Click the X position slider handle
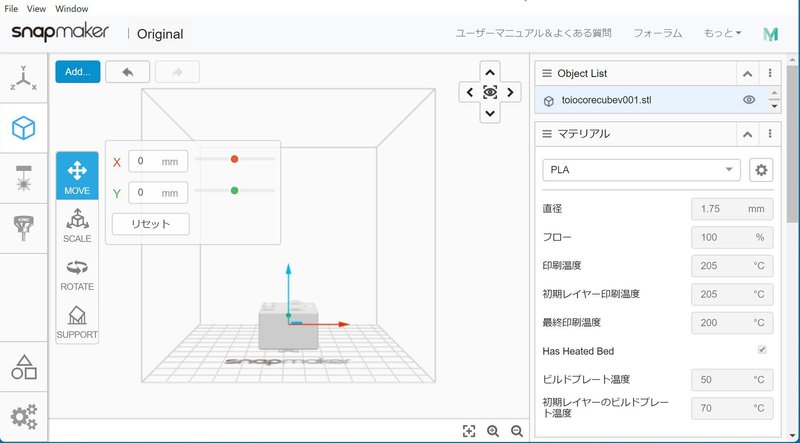 click(234, 159)
